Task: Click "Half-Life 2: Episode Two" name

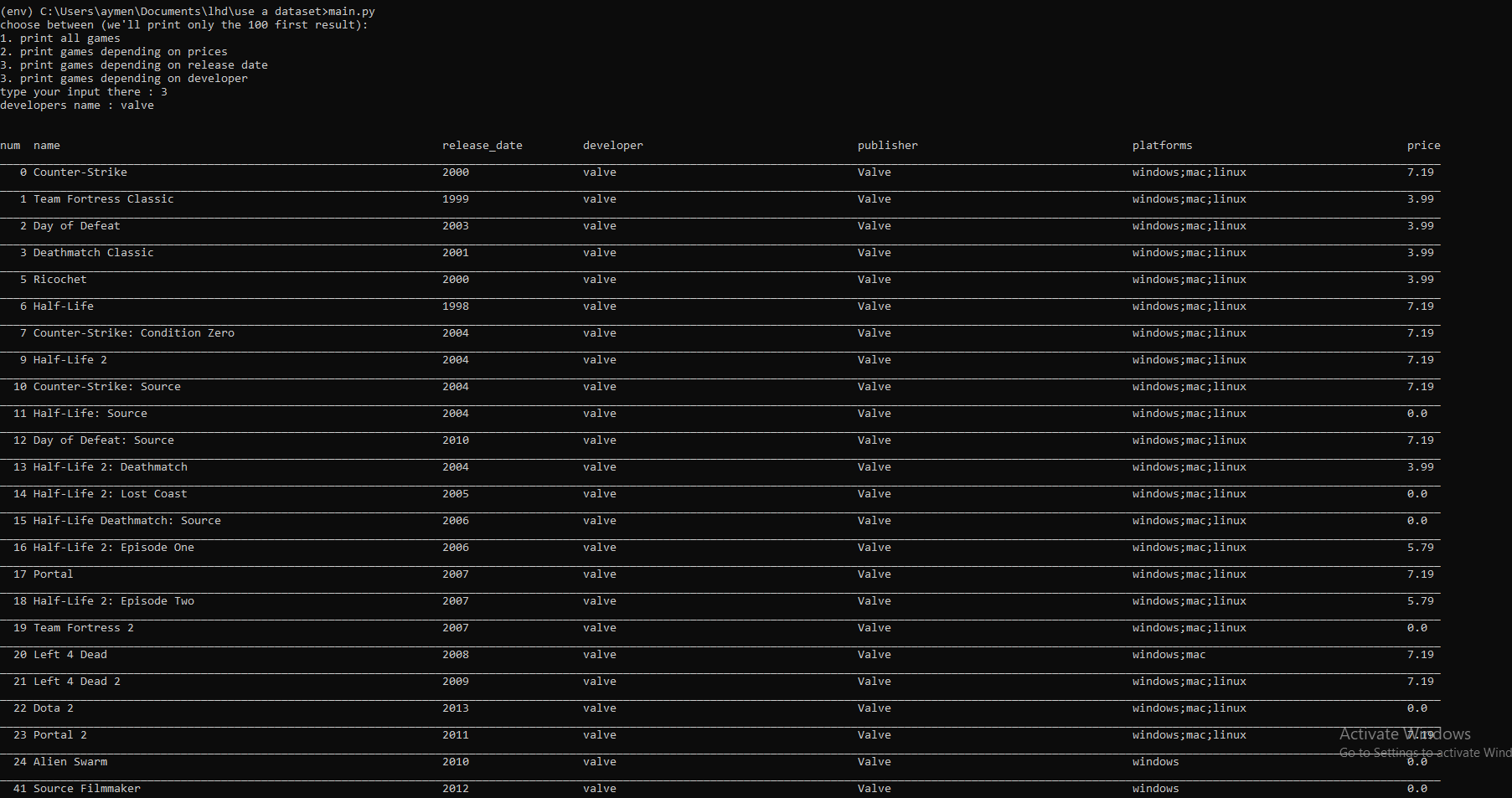Action: pyautogui.click(x=114, y=600)
